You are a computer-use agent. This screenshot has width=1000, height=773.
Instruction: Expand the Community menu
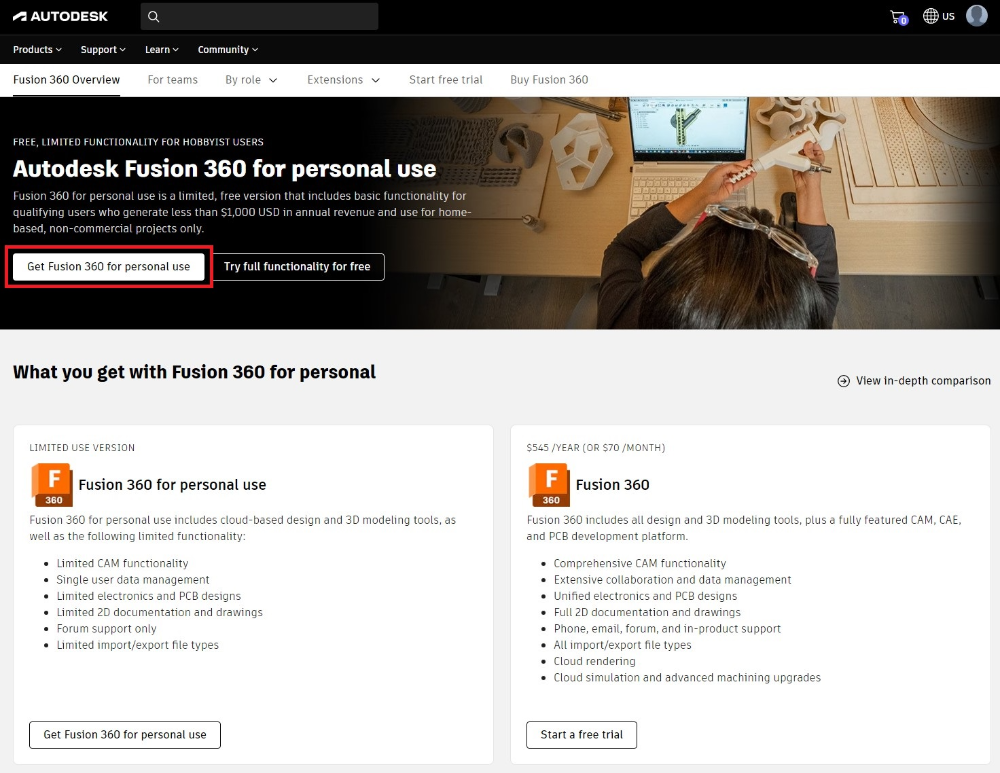click(x=228, y=50)
